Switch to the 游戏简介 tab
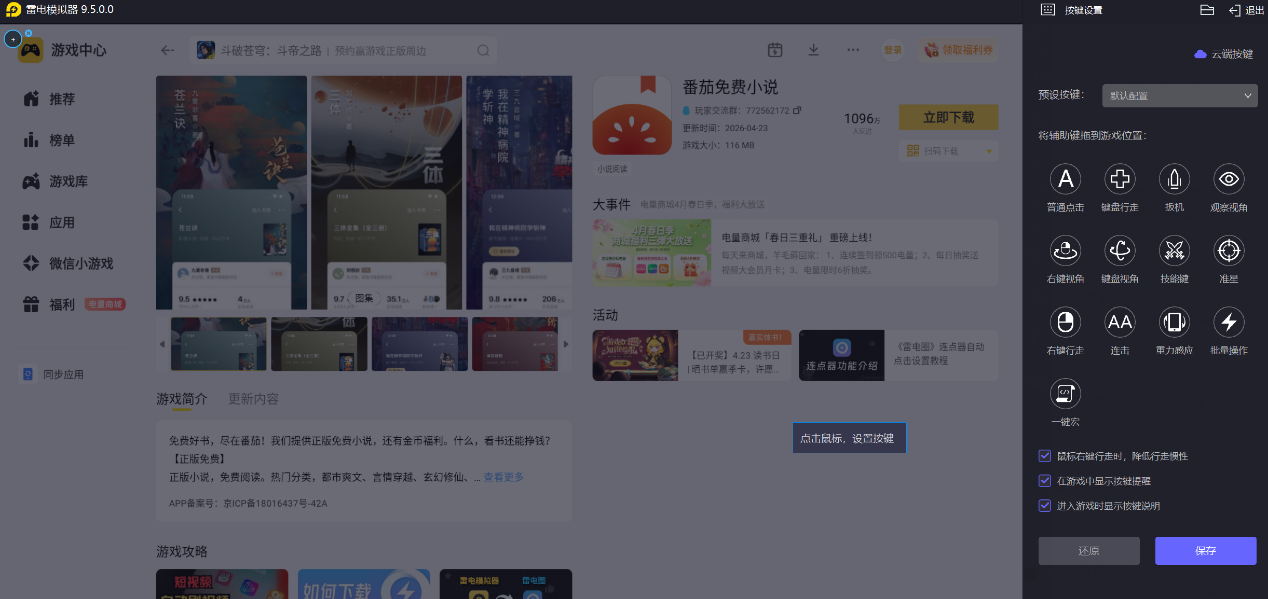The image size is (1268, 599). [182, 399]
